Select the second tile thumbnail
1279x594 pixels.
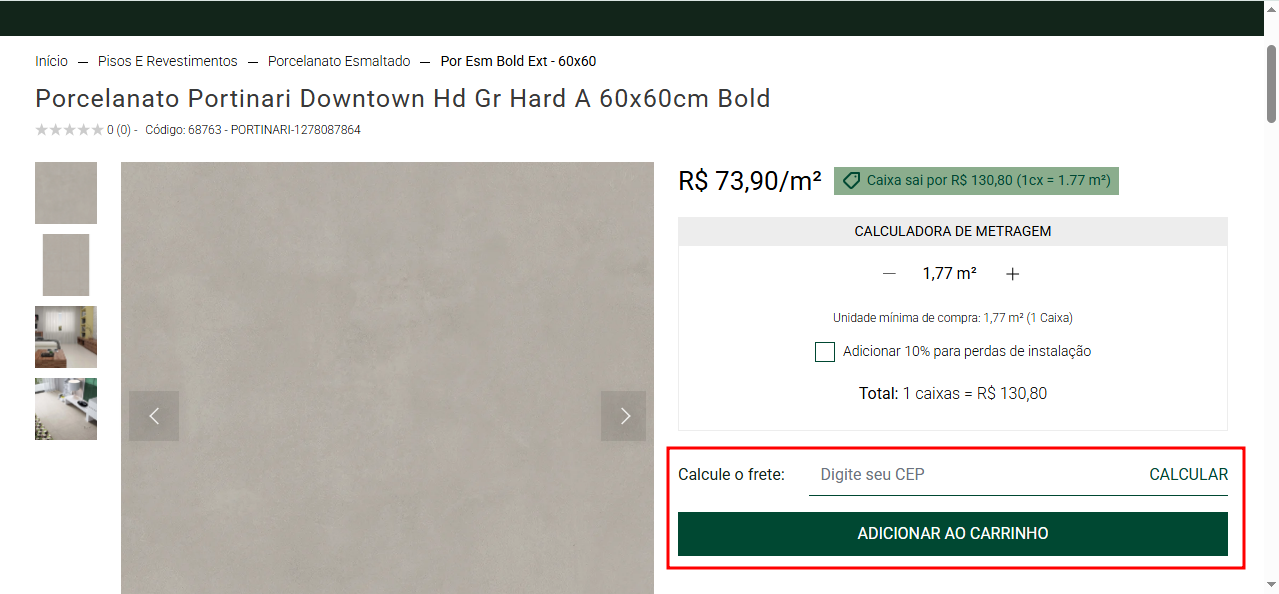point(66,265)
